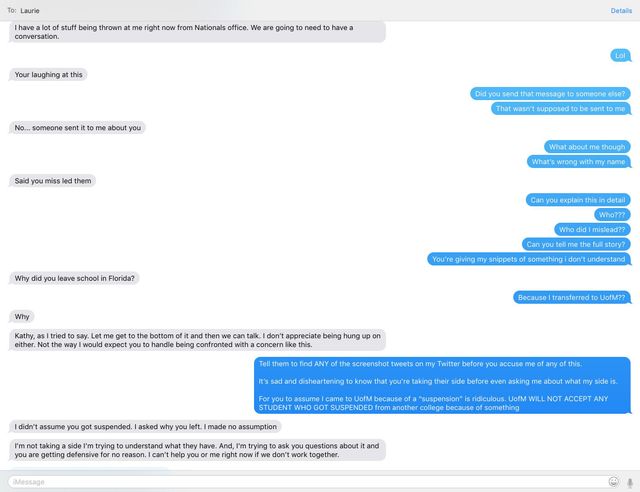Select 'No... someone sent it to me about you' message
This screenshot has width=640, height=492.
[77, 128]
